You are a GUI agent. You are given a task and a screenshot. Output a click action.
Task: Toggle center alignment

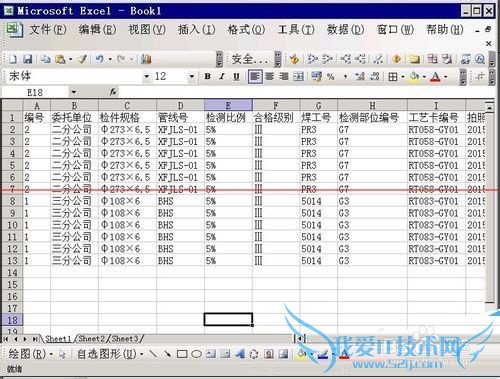click(x=269, y=77)
